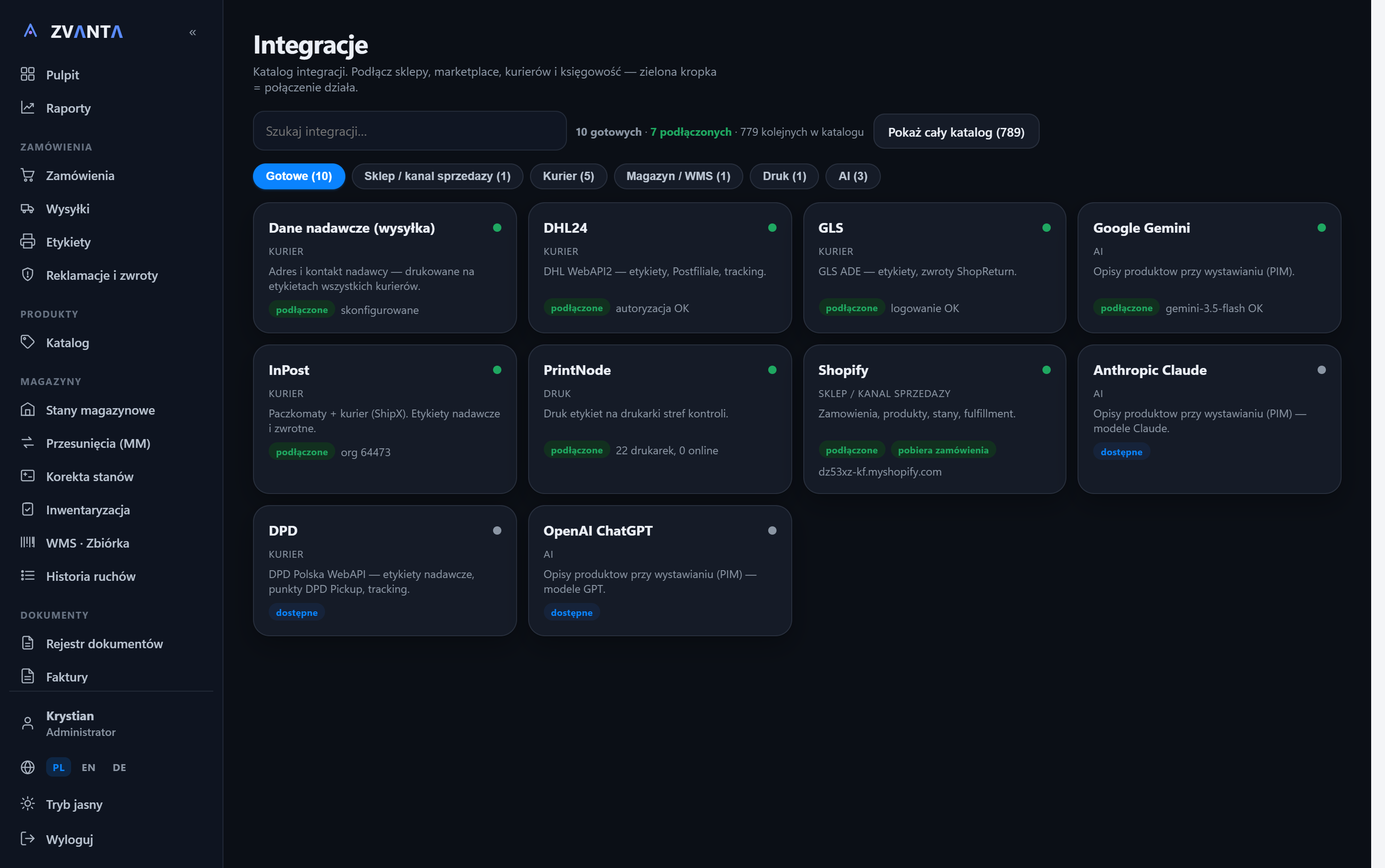Open Shopify card title

coord(843,370)
